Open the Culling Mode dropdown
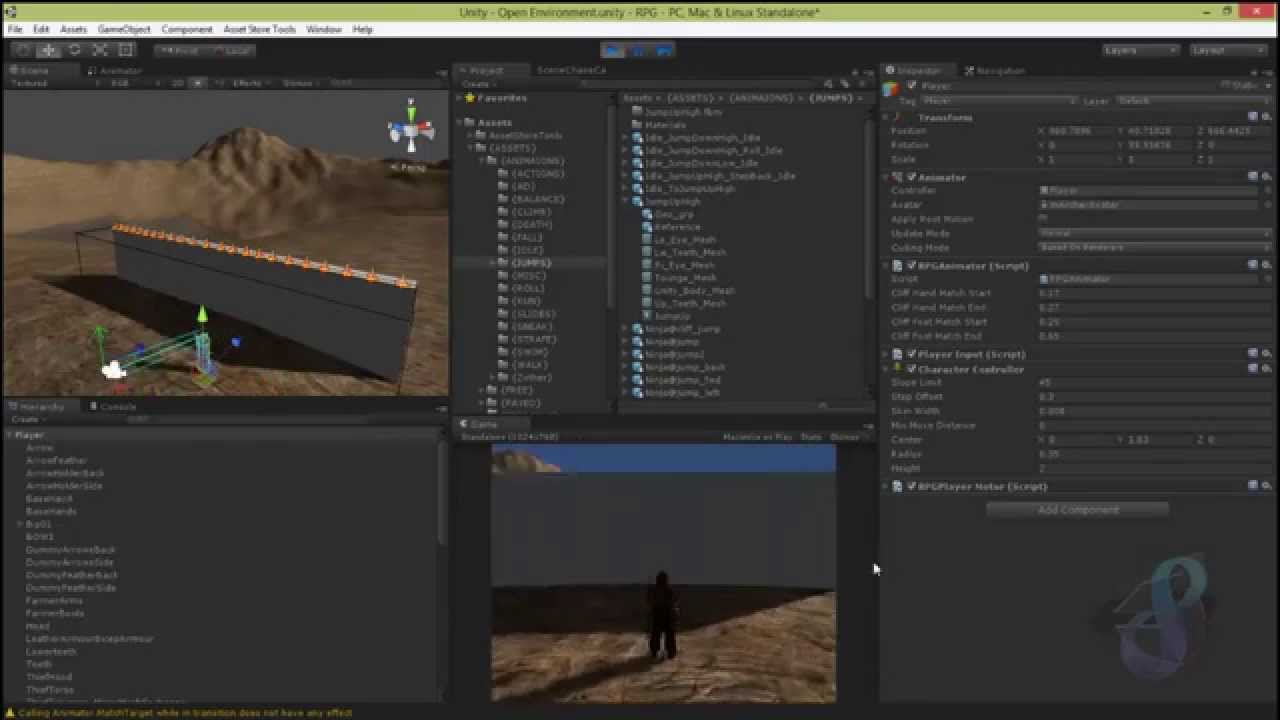The width and height of the screenshot is (1280, 720). 1154,247
